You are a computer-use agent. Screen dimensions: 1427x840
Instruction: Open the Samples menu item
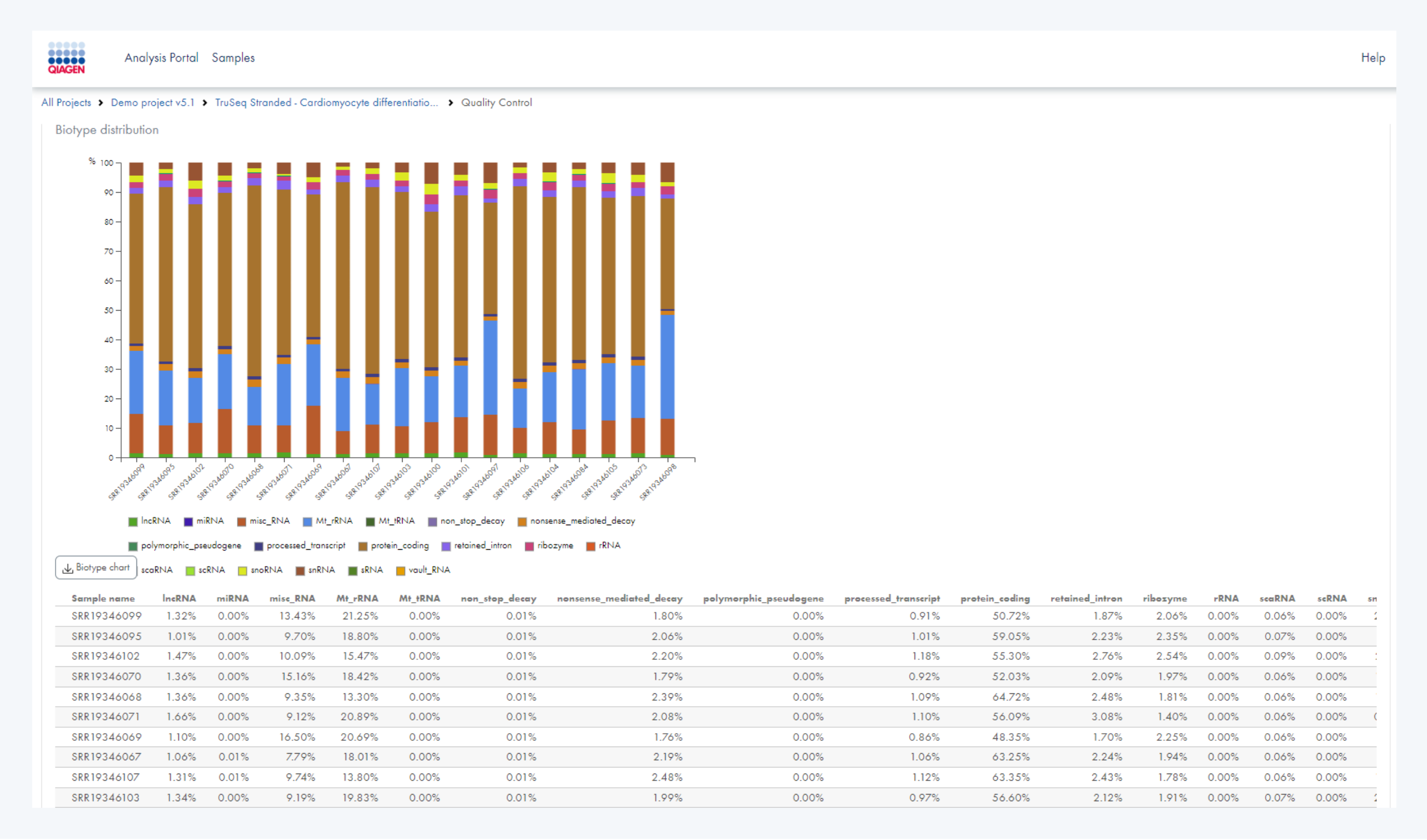233,58
